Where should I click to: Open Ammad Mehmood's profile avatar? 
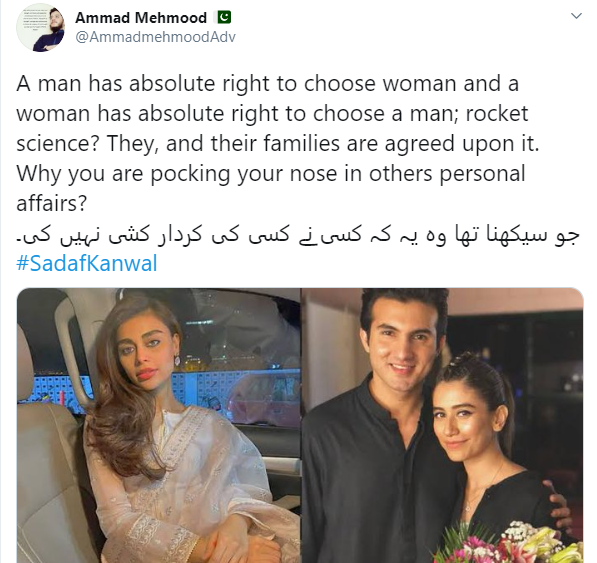tap(41, 27)
